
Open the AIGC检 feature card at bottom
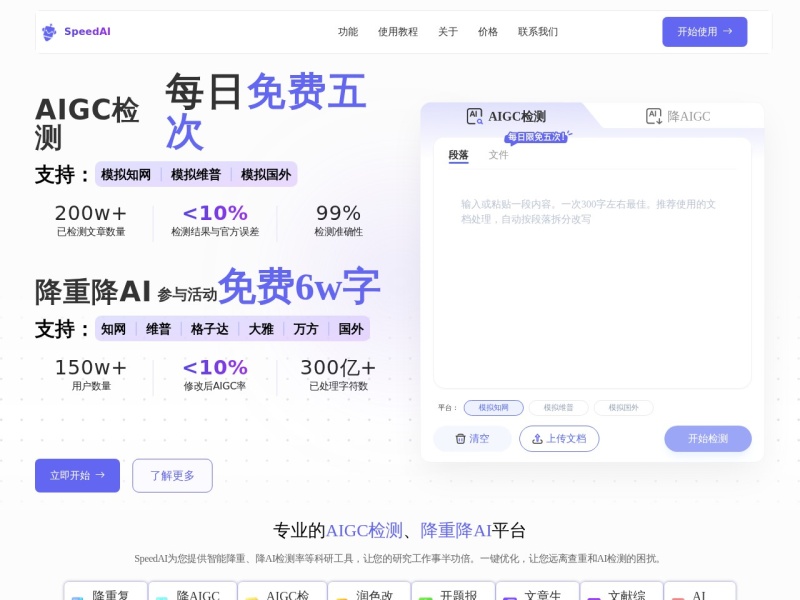tap(282, 592)
